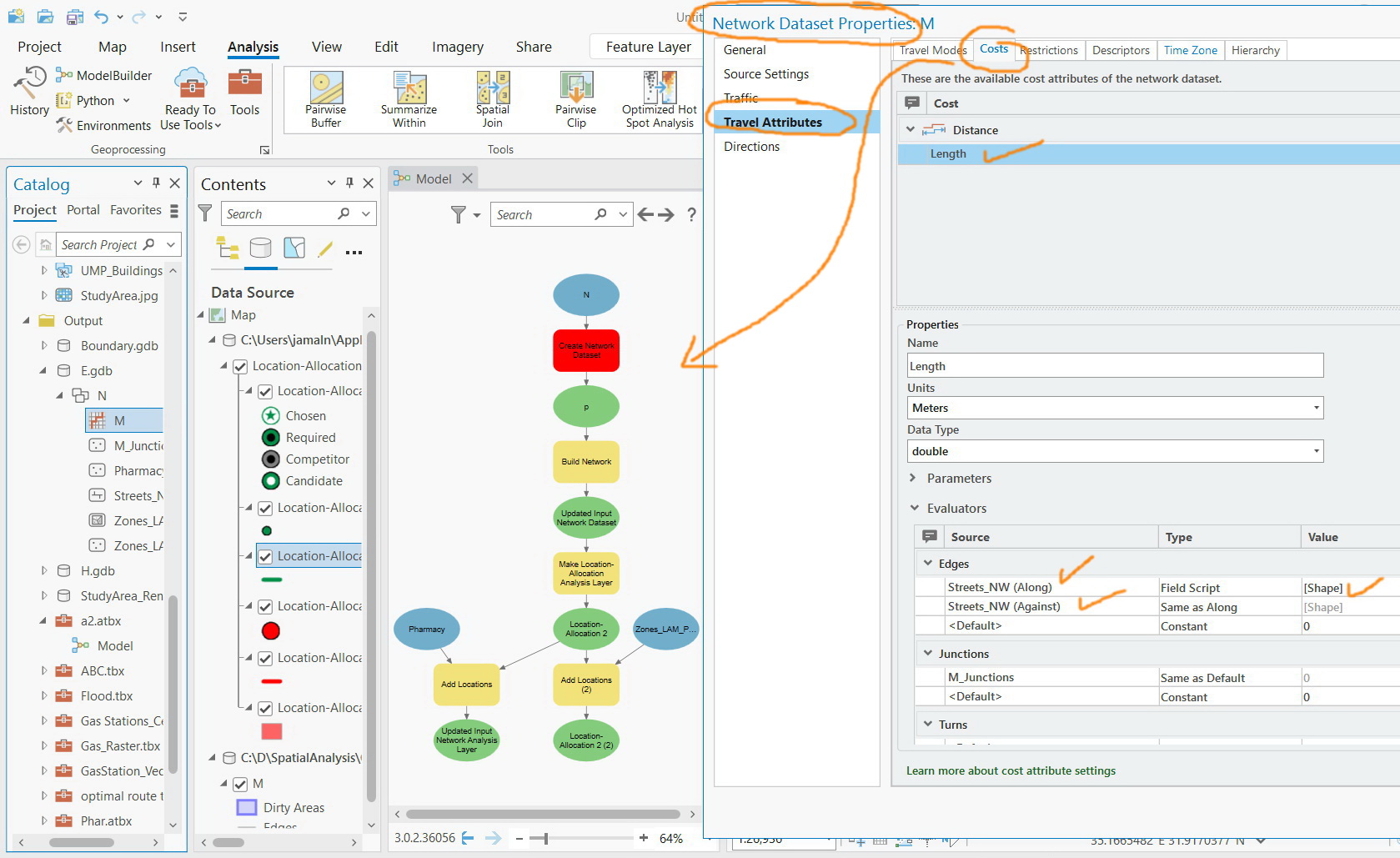1400x858 pixels.
Task: Open the Tools toolbox
Action: (244, 92)
